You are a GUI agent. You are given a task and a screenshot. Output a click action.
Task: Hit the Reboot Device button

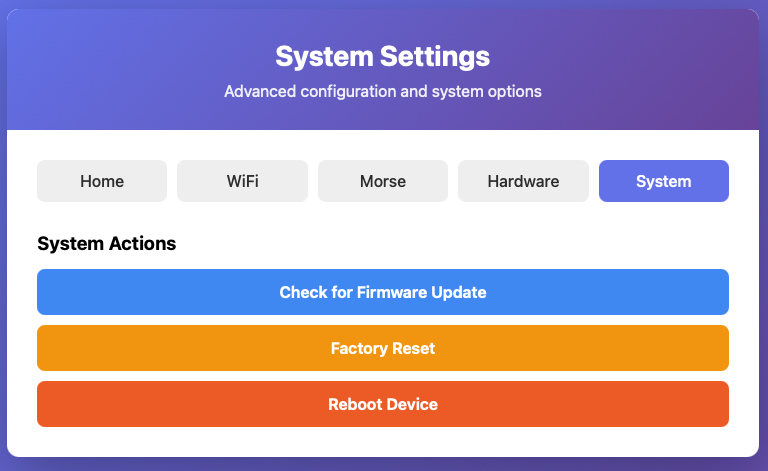tap(383, 404)
